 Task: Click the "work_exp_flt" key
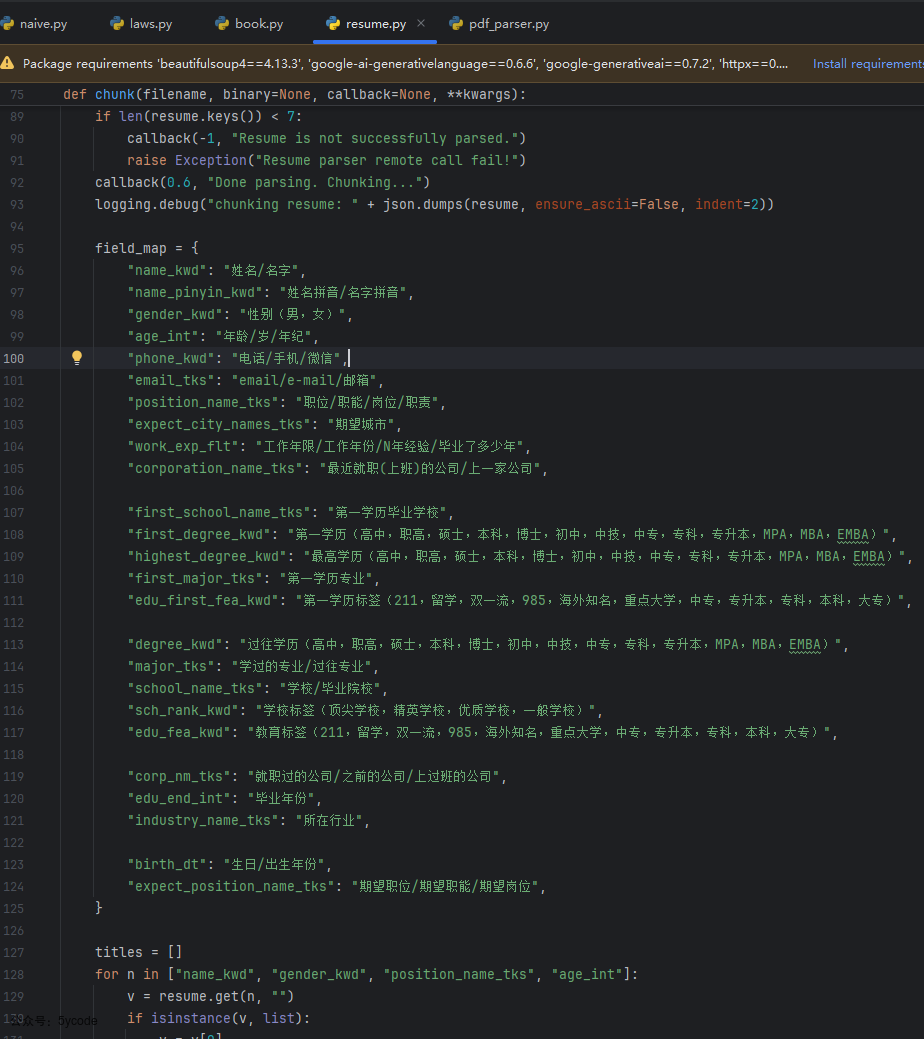coord(183,447)
